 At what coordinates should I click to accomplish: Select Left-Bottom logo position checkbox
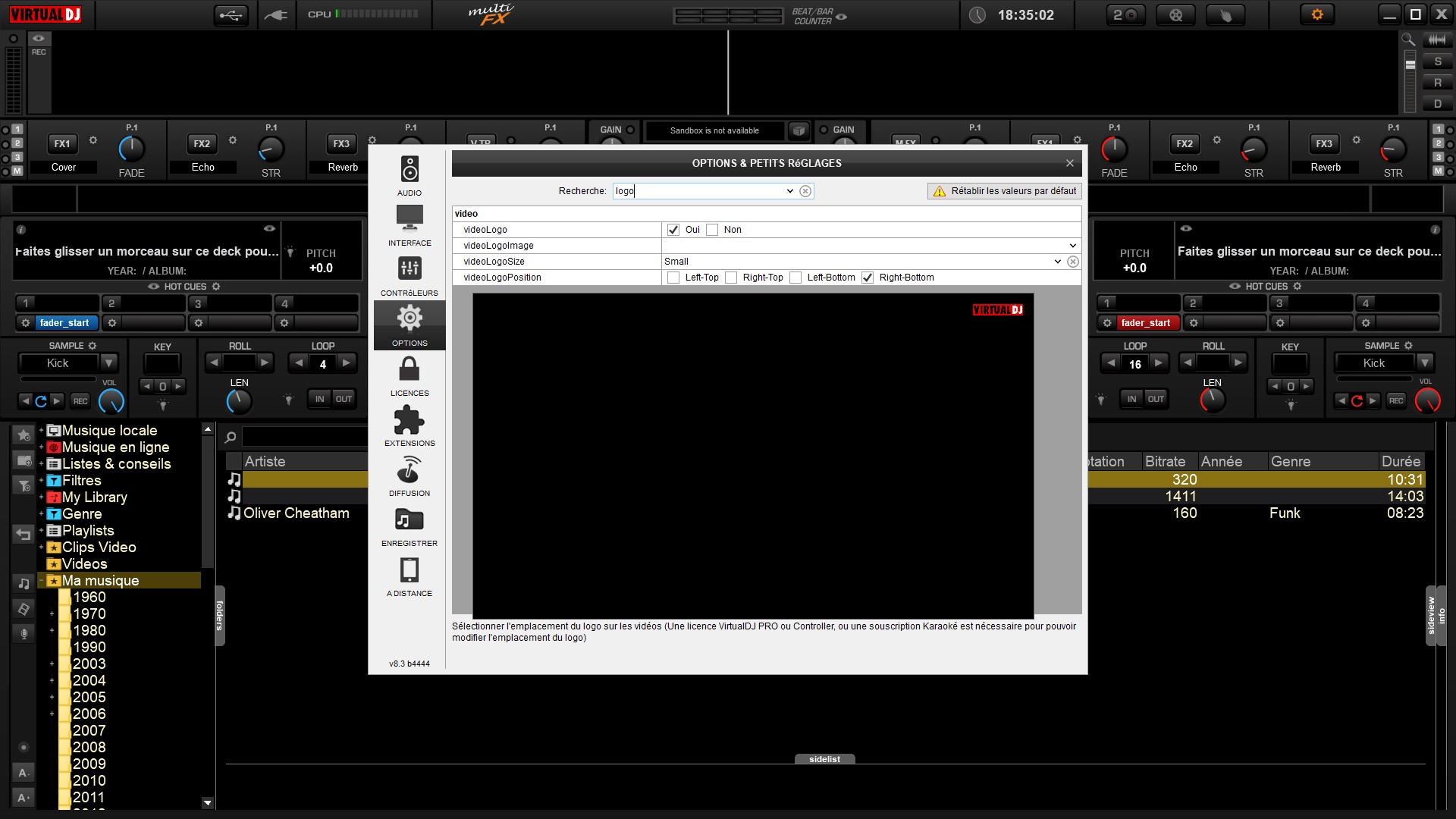pos(795,278)
